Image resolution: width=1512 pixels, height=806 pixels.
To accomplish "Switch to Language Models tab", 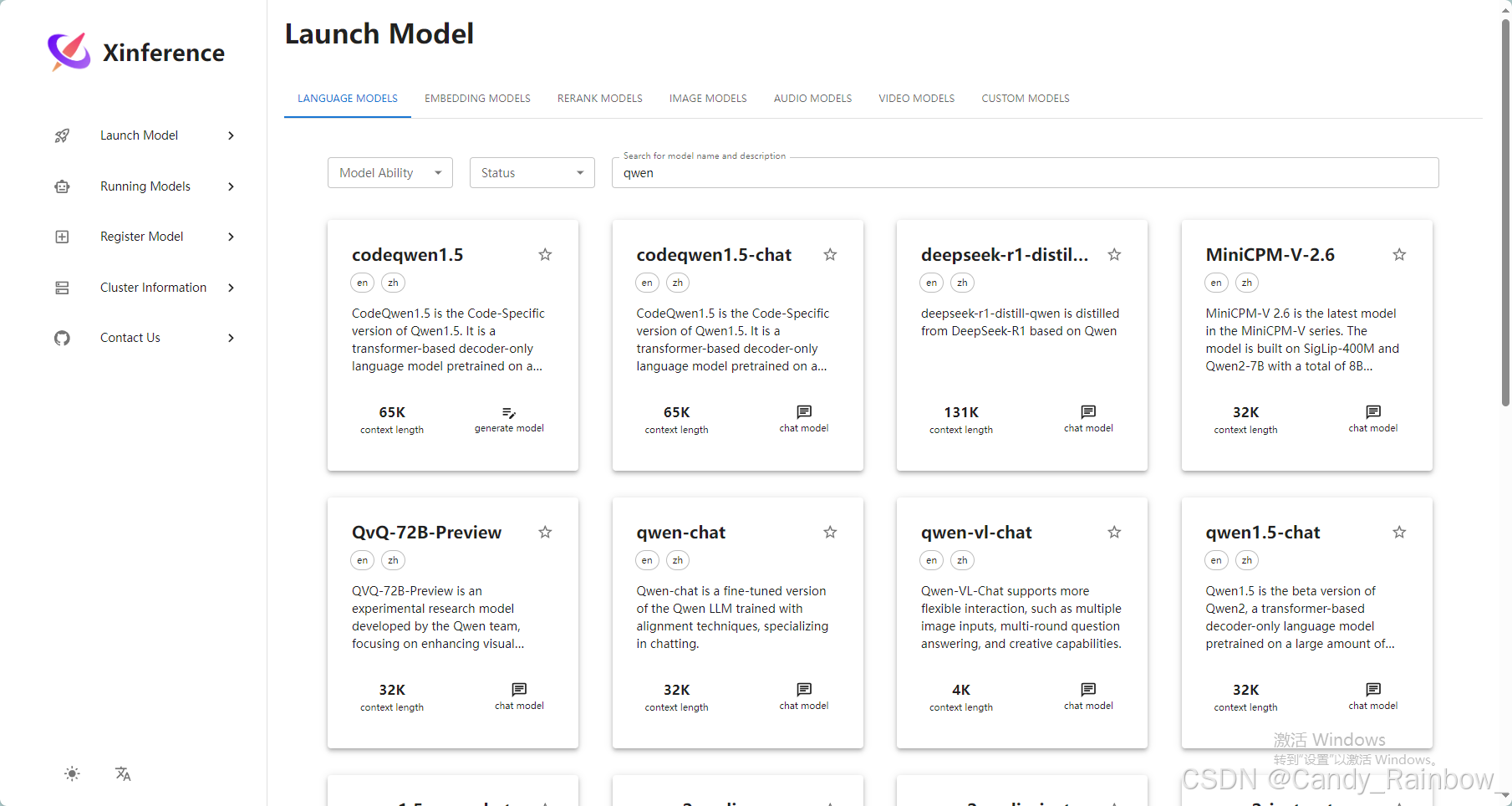I will (348, 99).
